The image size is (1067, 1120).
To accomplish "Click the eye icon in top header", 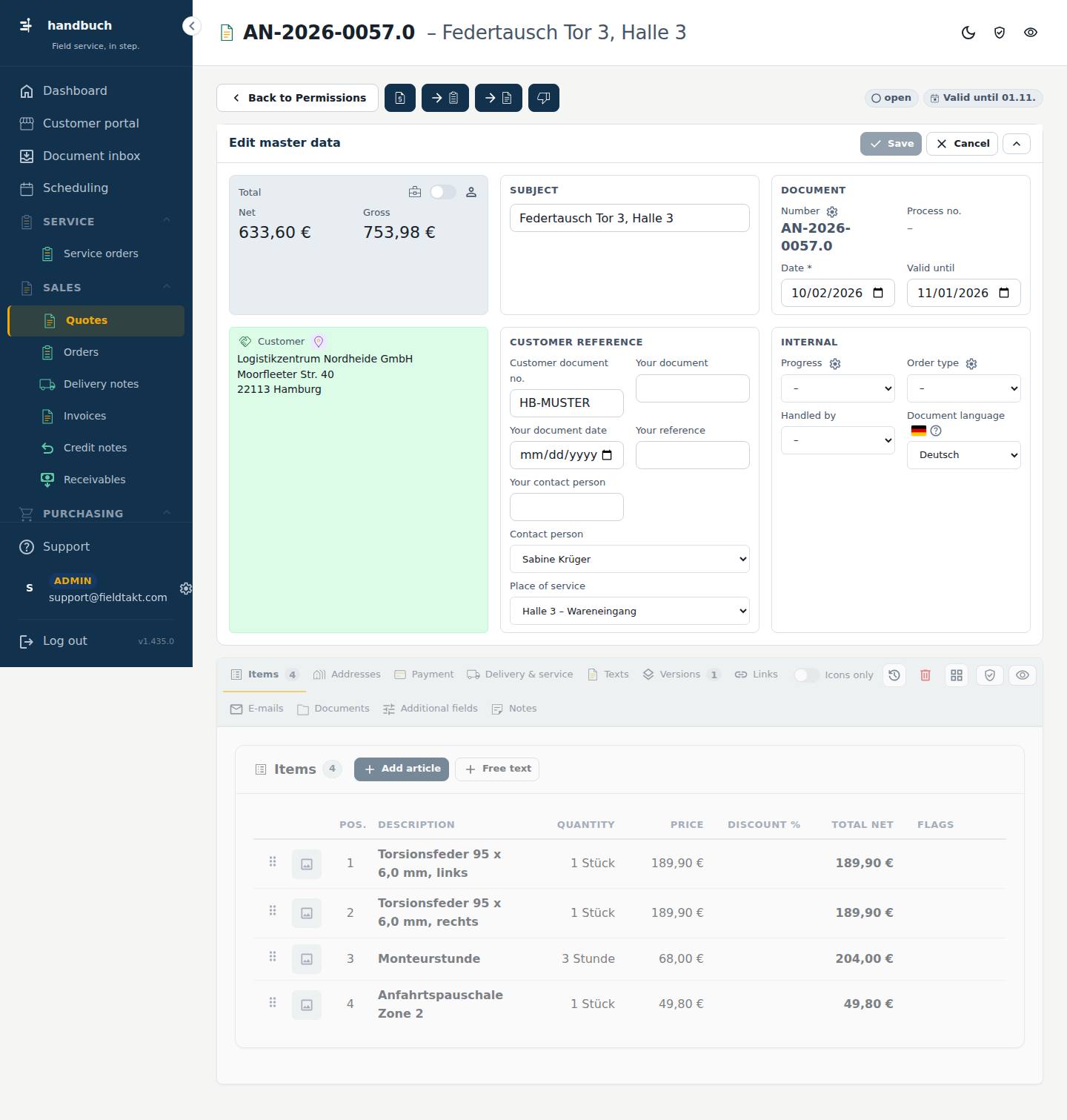I will (x=1031, y=33).
